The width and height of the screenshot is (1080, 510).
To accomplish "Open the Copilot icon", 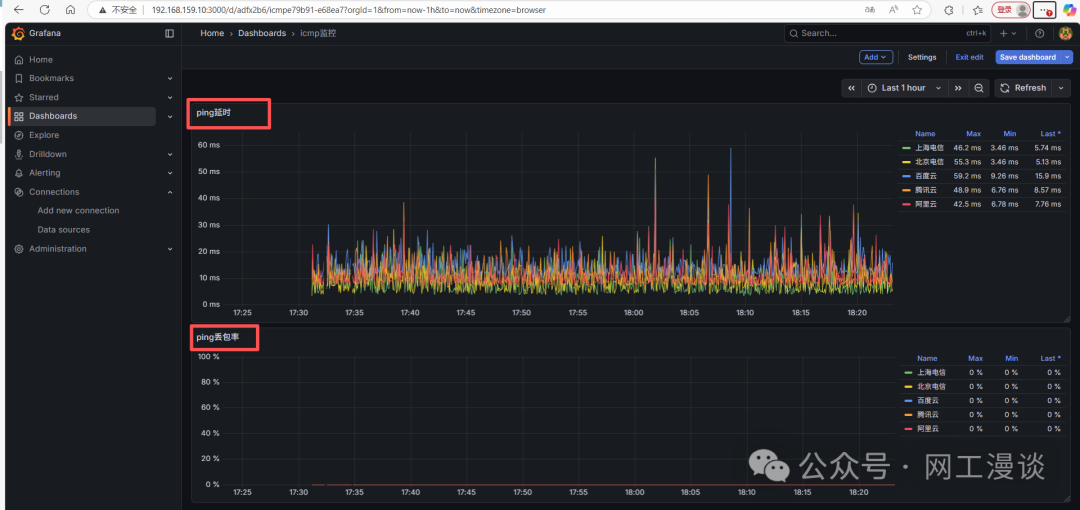I will pyautogui.click(x=1070, y=10).
